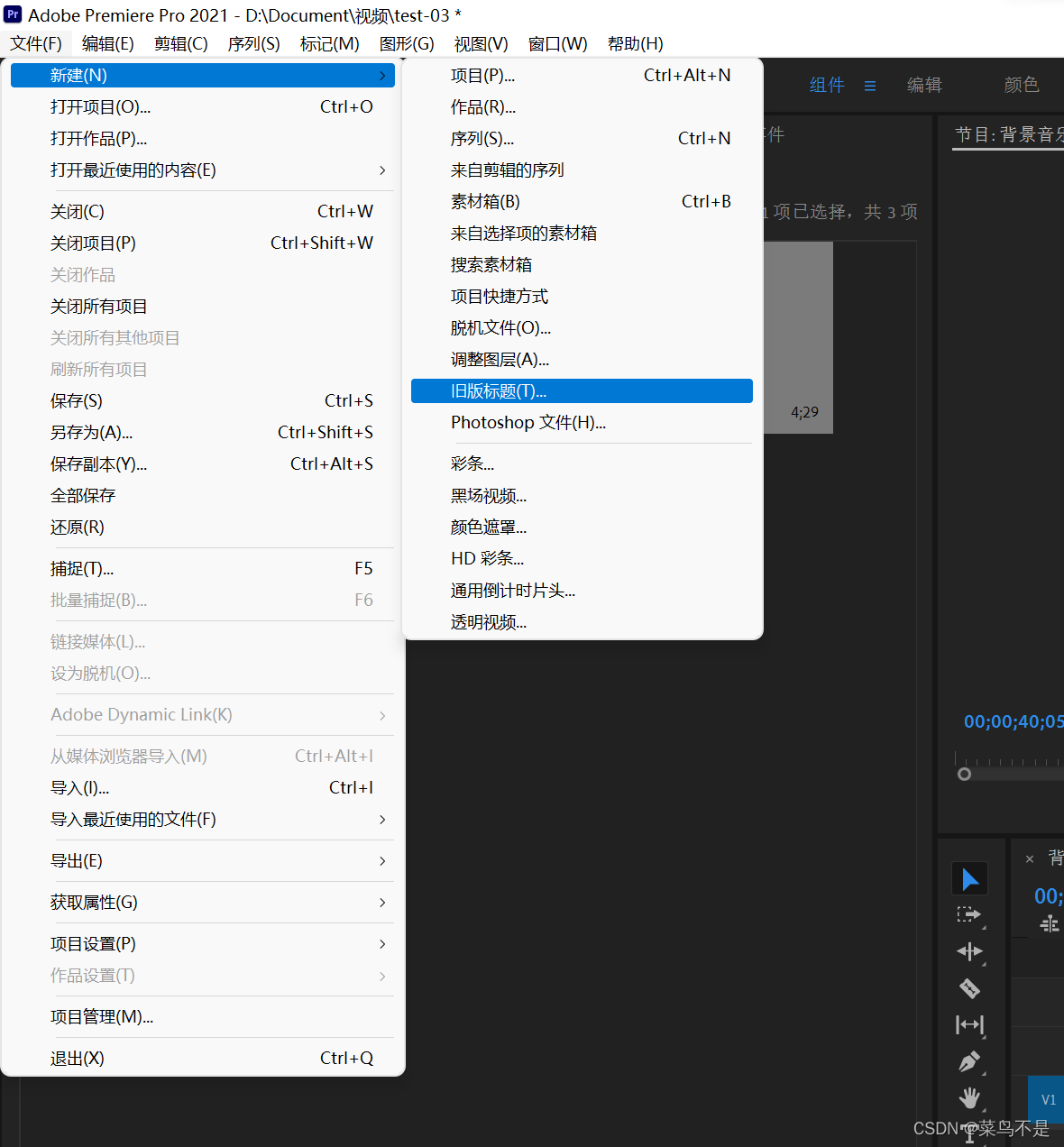Screen dimensions: 1064x1147
Task: Expand 导入最近使用的文件(F) submenu
Action: click(x=382, y=820)
